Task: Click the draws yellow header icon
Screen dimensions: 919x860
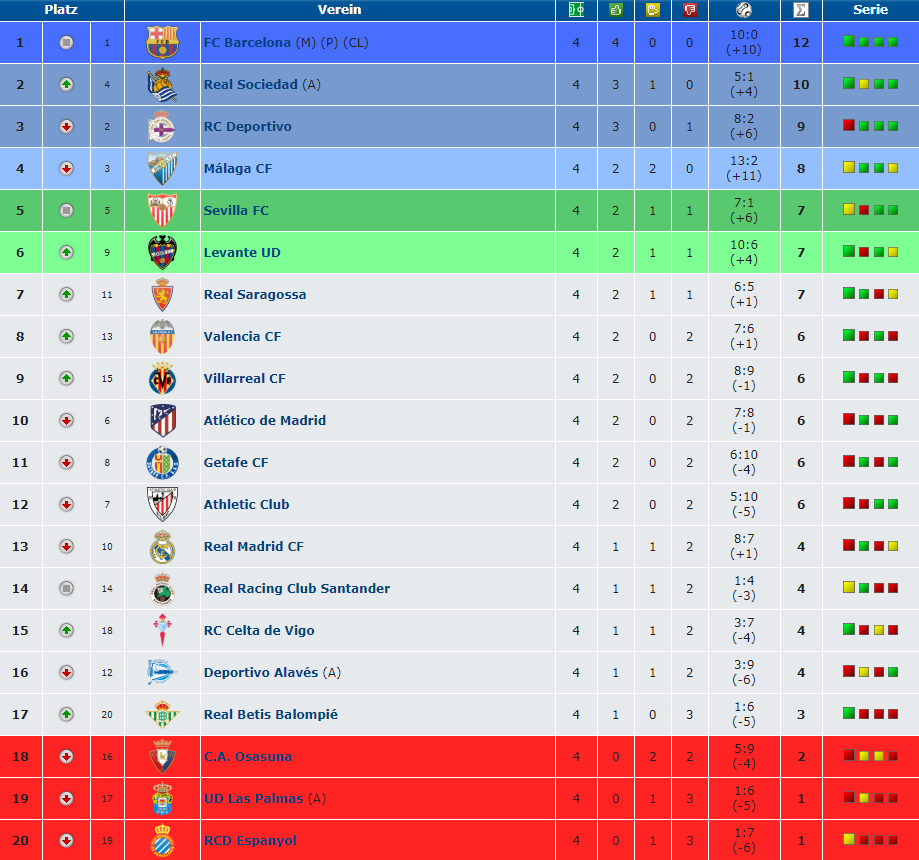Action: pyautogui.click(x=652, y=9)
